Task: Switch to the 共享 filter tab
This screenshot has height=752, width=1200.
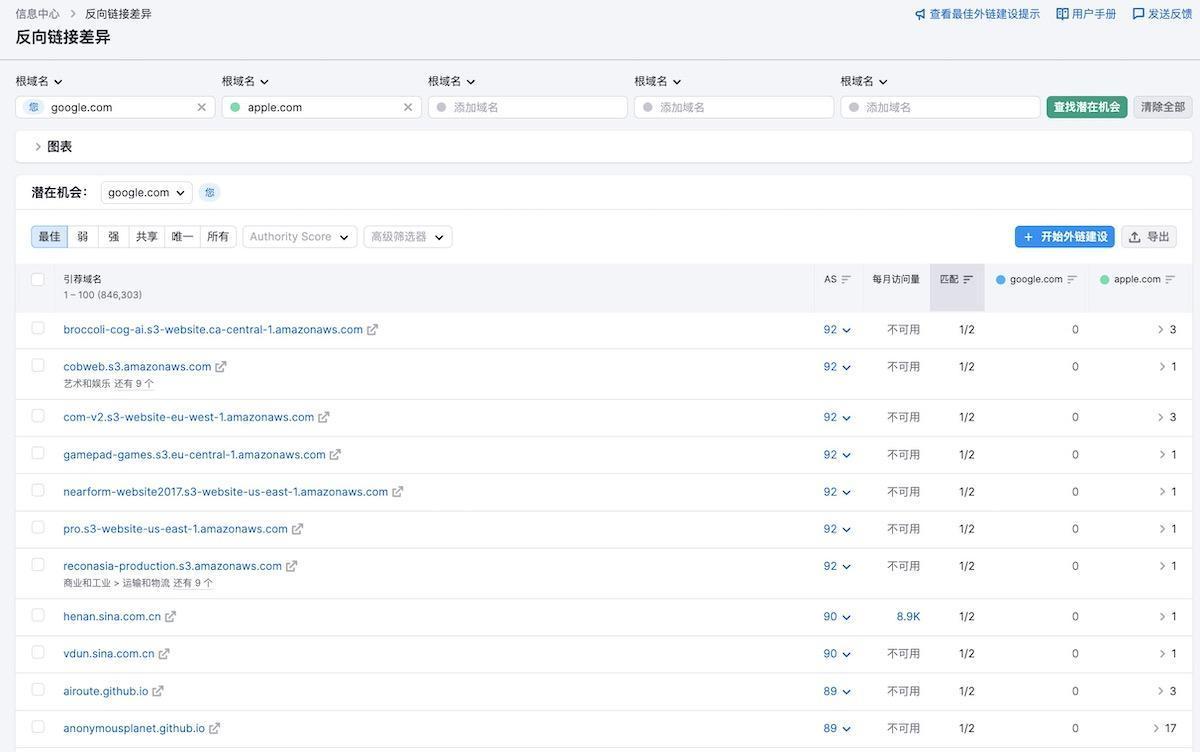Action: 147,237
